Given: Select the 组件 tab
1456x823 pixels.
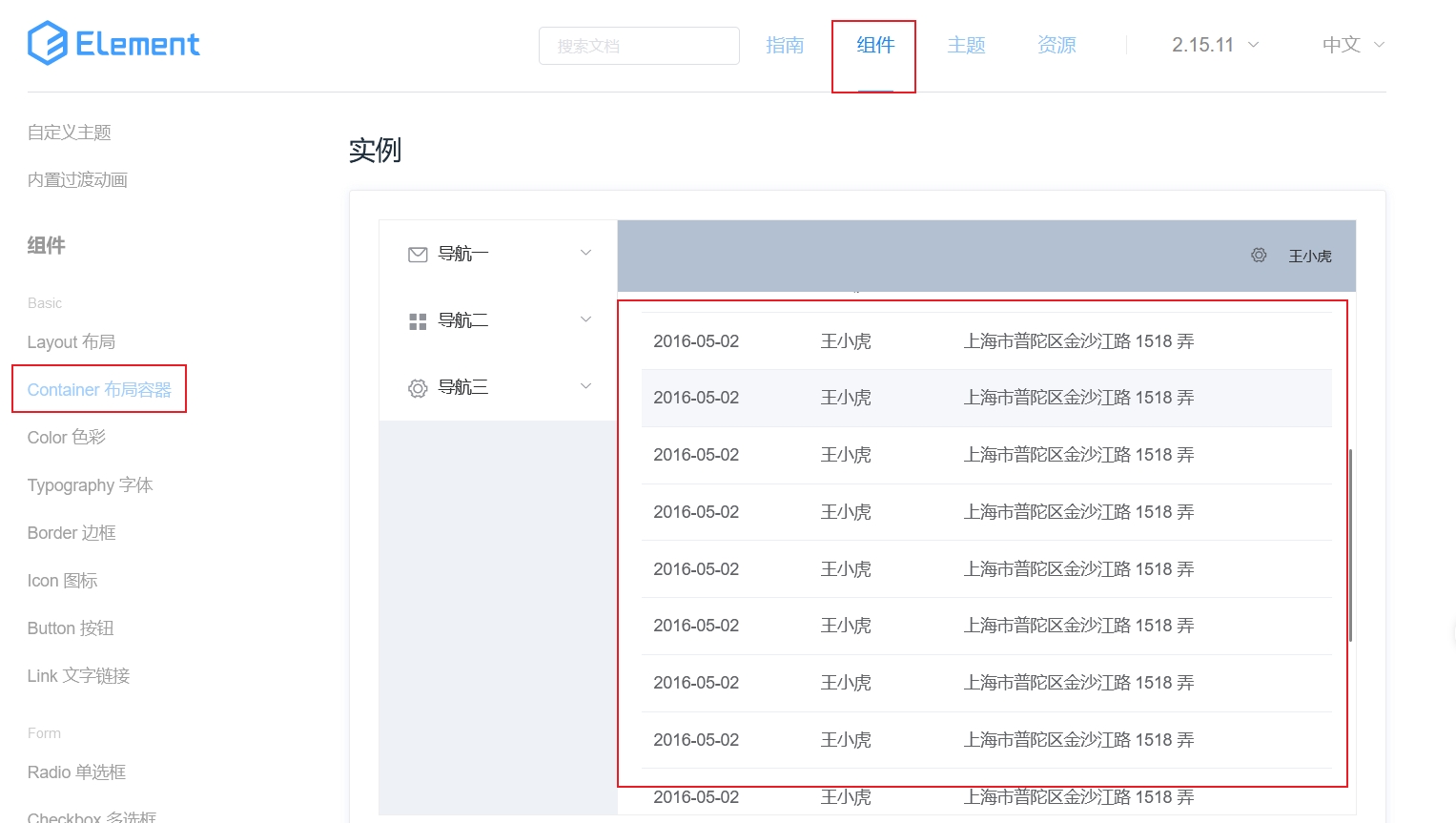Looking at the screenshot, I should pos(875,45).
